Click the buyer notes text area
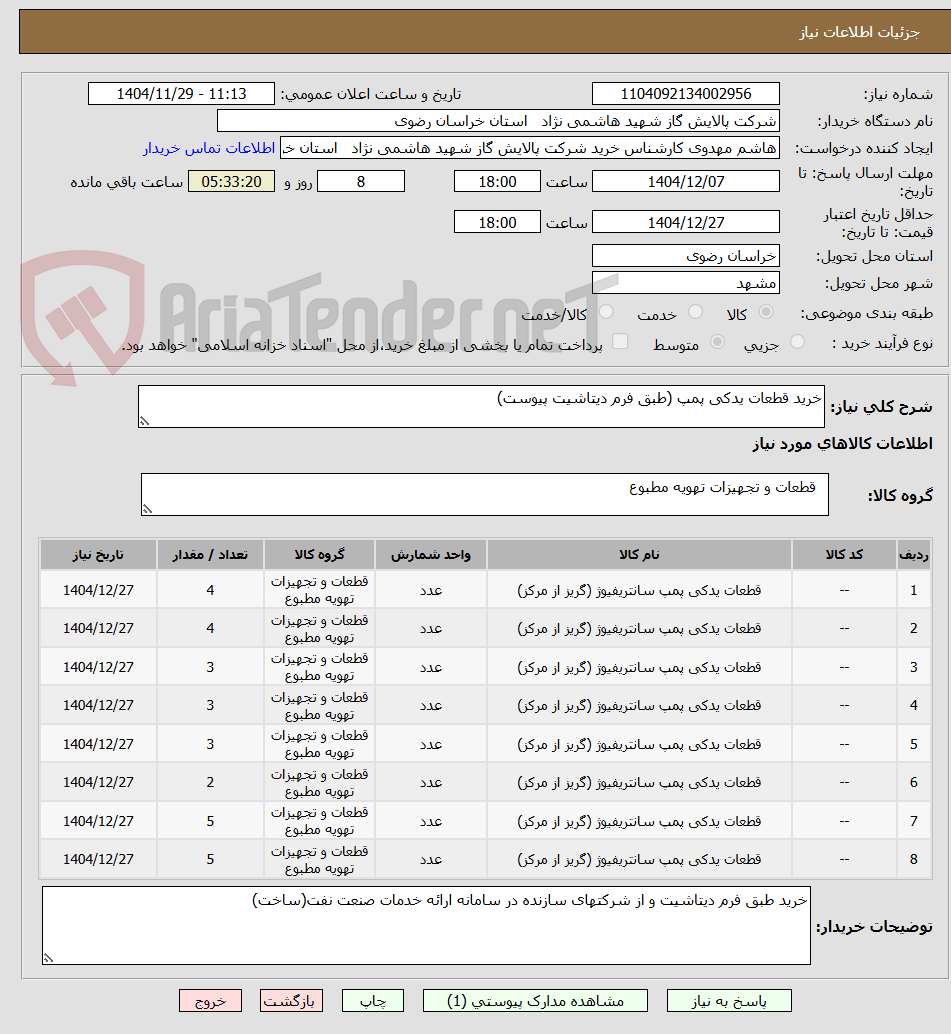951x1034 pixels. click(426, 925)
